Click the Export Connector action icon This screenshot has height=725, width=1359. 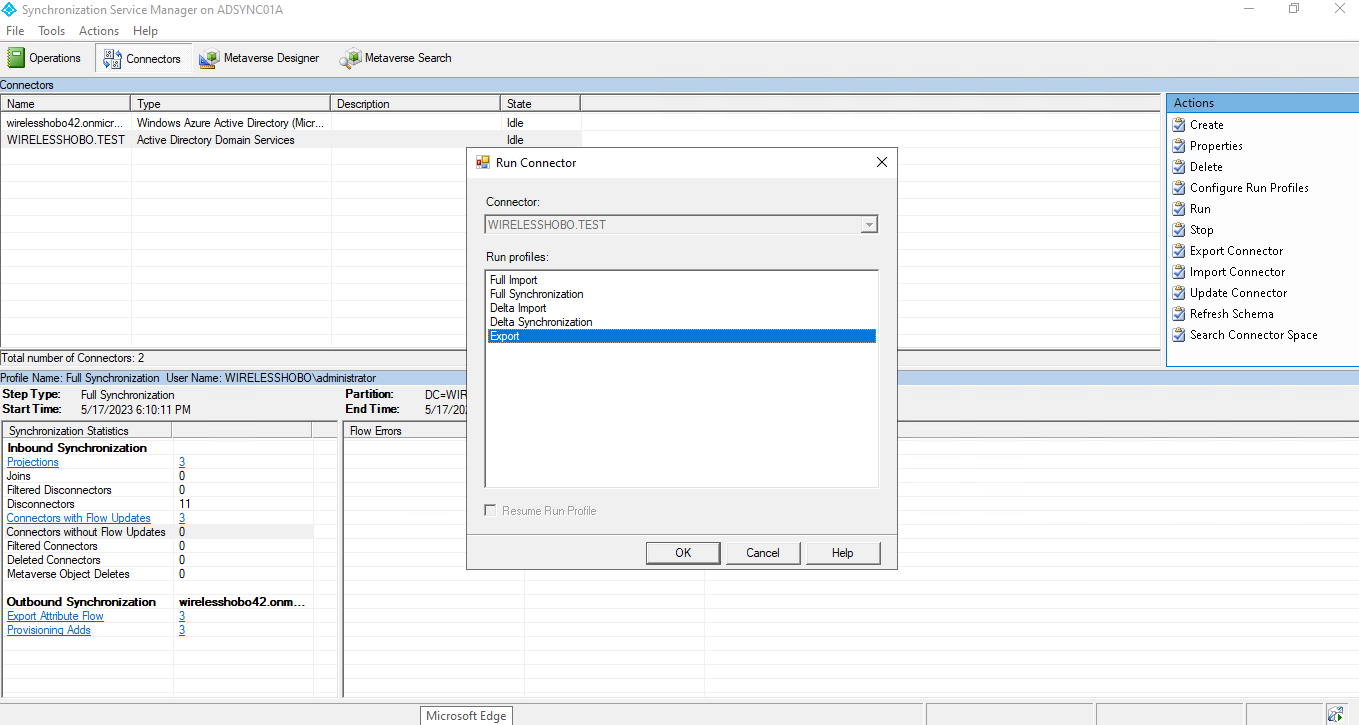coord(1179,251)
